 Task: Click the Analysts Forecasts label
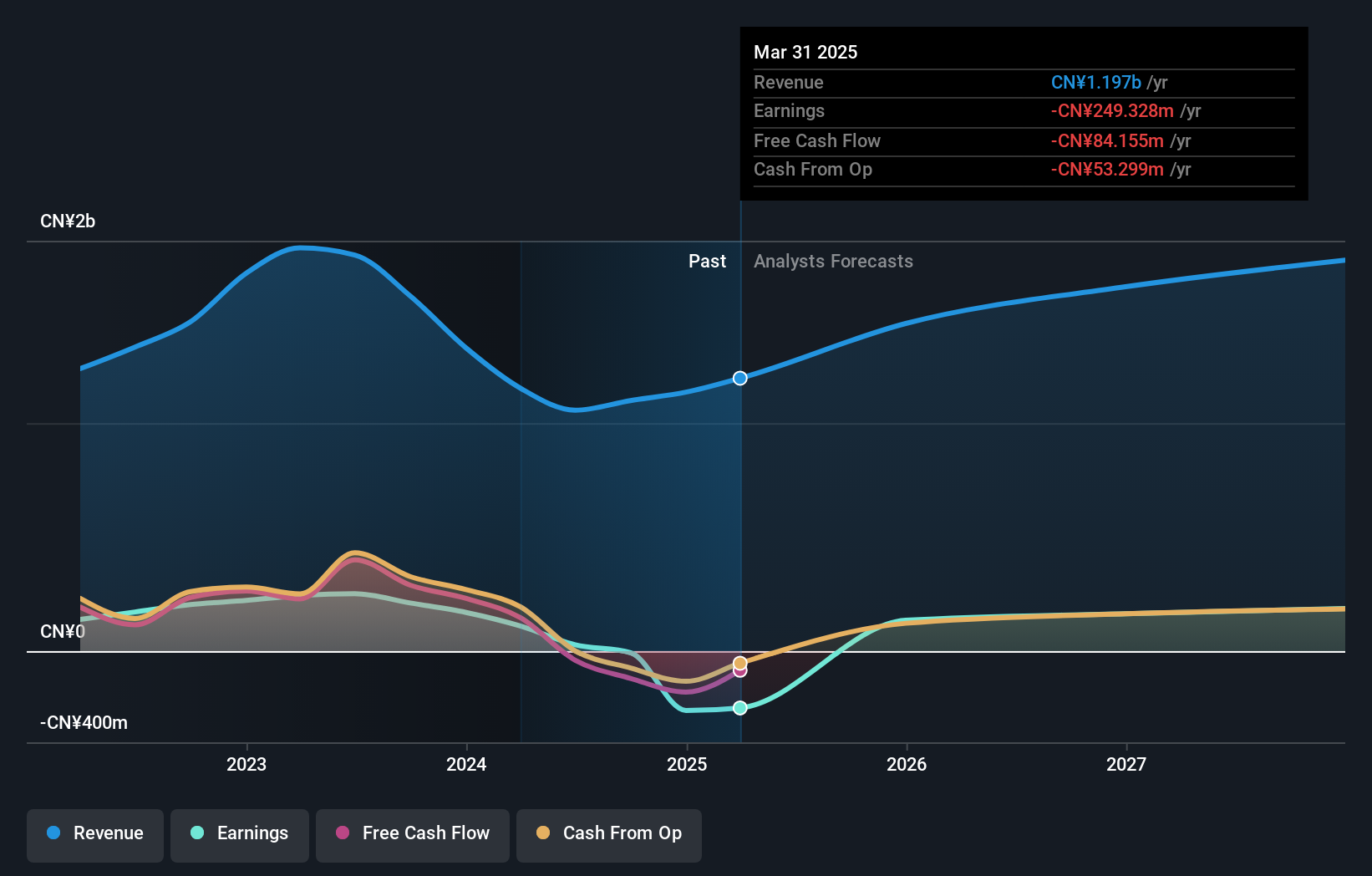(833, 262)
